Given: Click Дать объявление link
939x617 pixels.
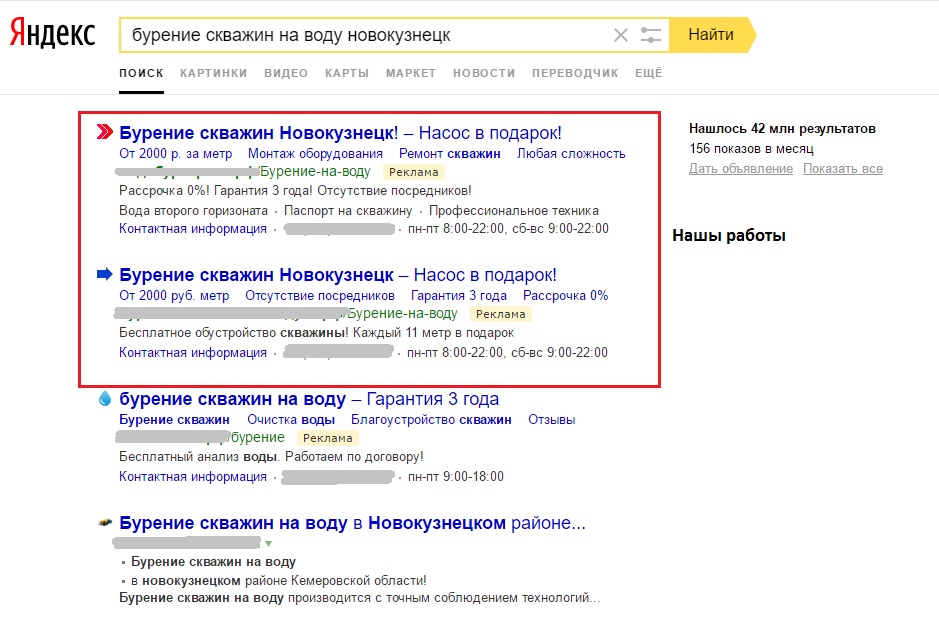Looking at the screenshot, I should click(741, 169).
